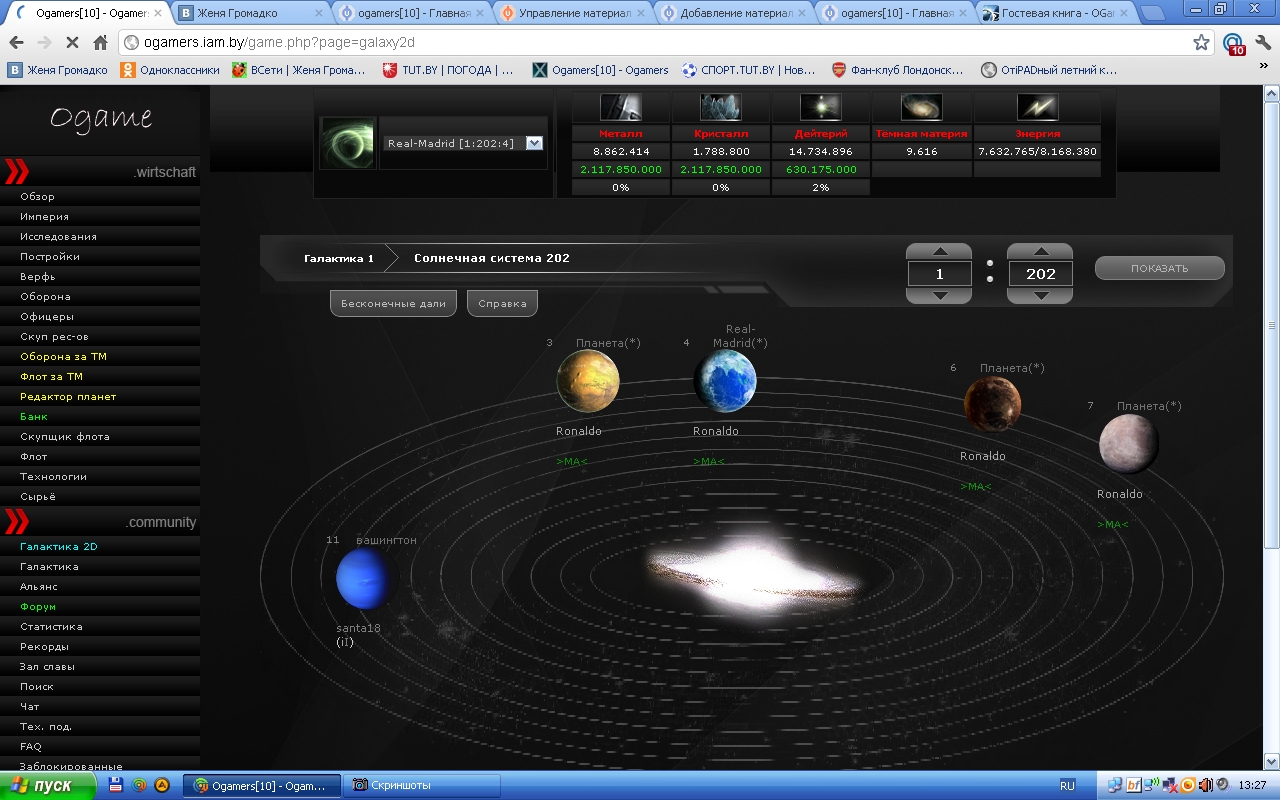This screenshot has height=800, width=1280.
Task: Select the blue Real-Madrid planet at position 4
Action: (x=724, y=382)
